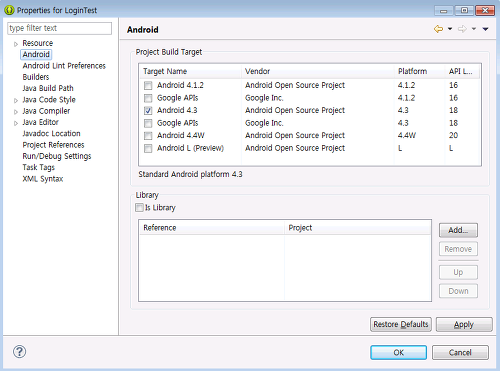Open XML Syntax page
Viewport: 500px width, 371px height.
[43, 179]
